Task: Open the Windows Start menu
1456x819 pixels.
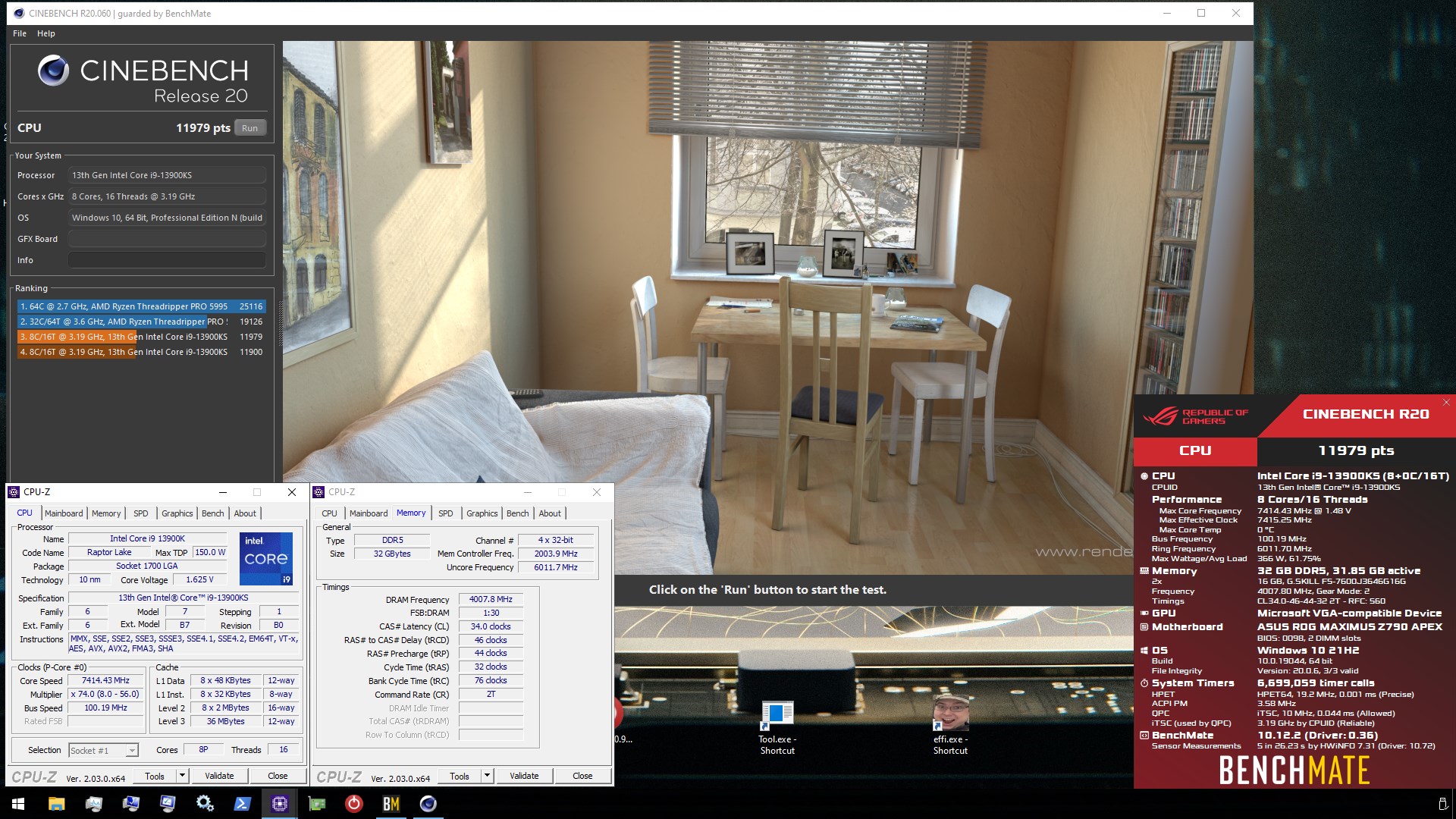Action: [18, 804]
